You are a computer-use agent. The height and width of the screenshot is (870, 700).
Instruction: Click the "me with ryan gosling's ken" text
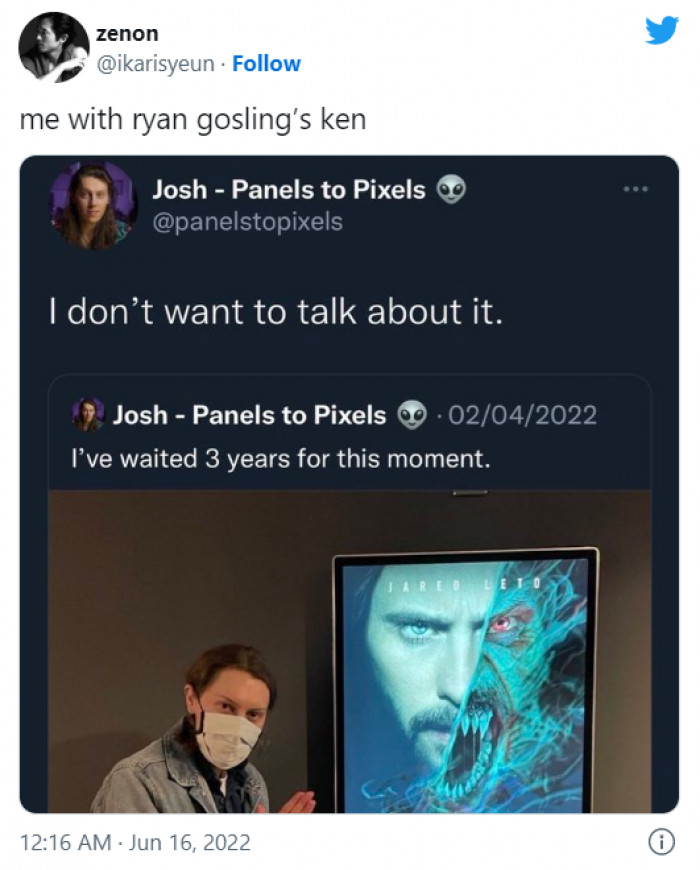coord(193,120)
